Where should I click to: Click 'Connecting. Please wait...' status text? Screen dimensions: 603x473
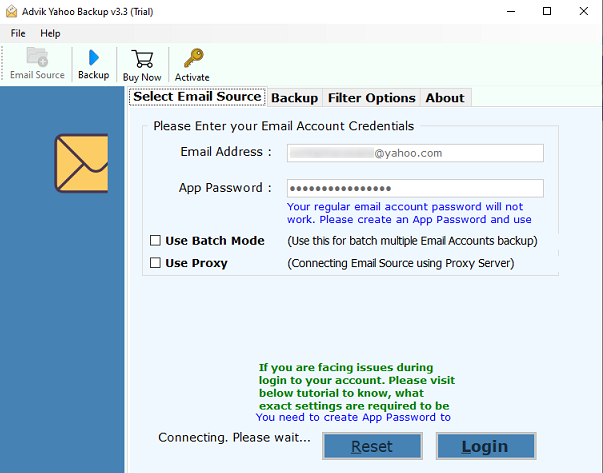click(x=234, y=438)
